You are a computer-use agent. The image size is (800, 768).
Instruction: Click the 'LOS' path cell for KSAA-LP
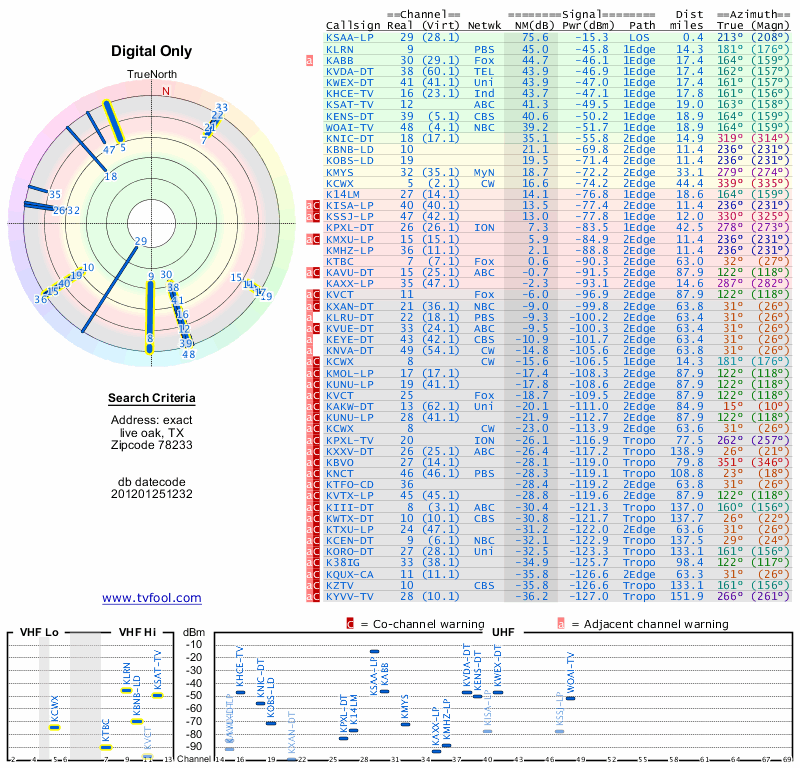pos(639,38)
